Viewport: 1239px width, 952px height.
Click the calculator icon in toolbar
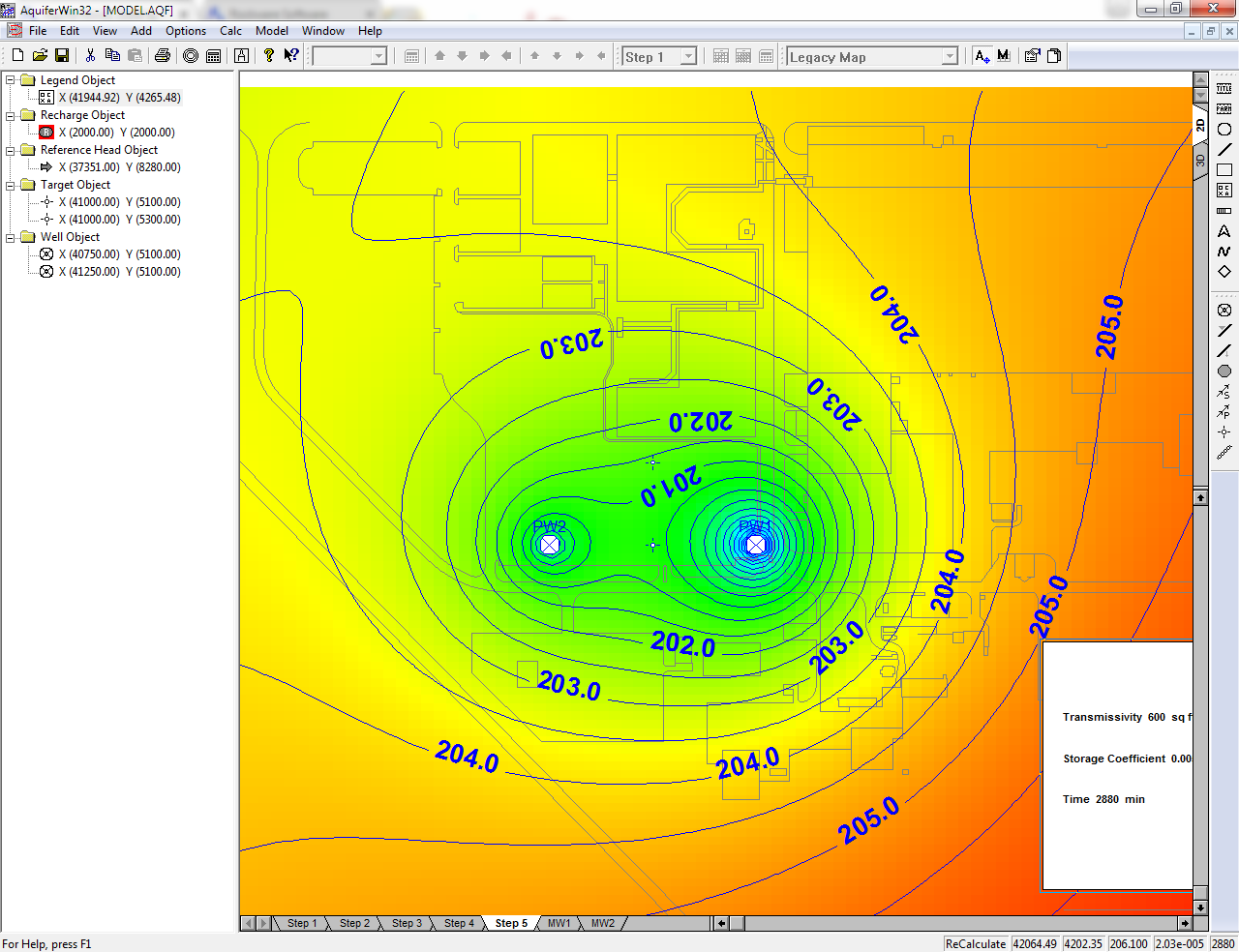[x=214, y=56]
